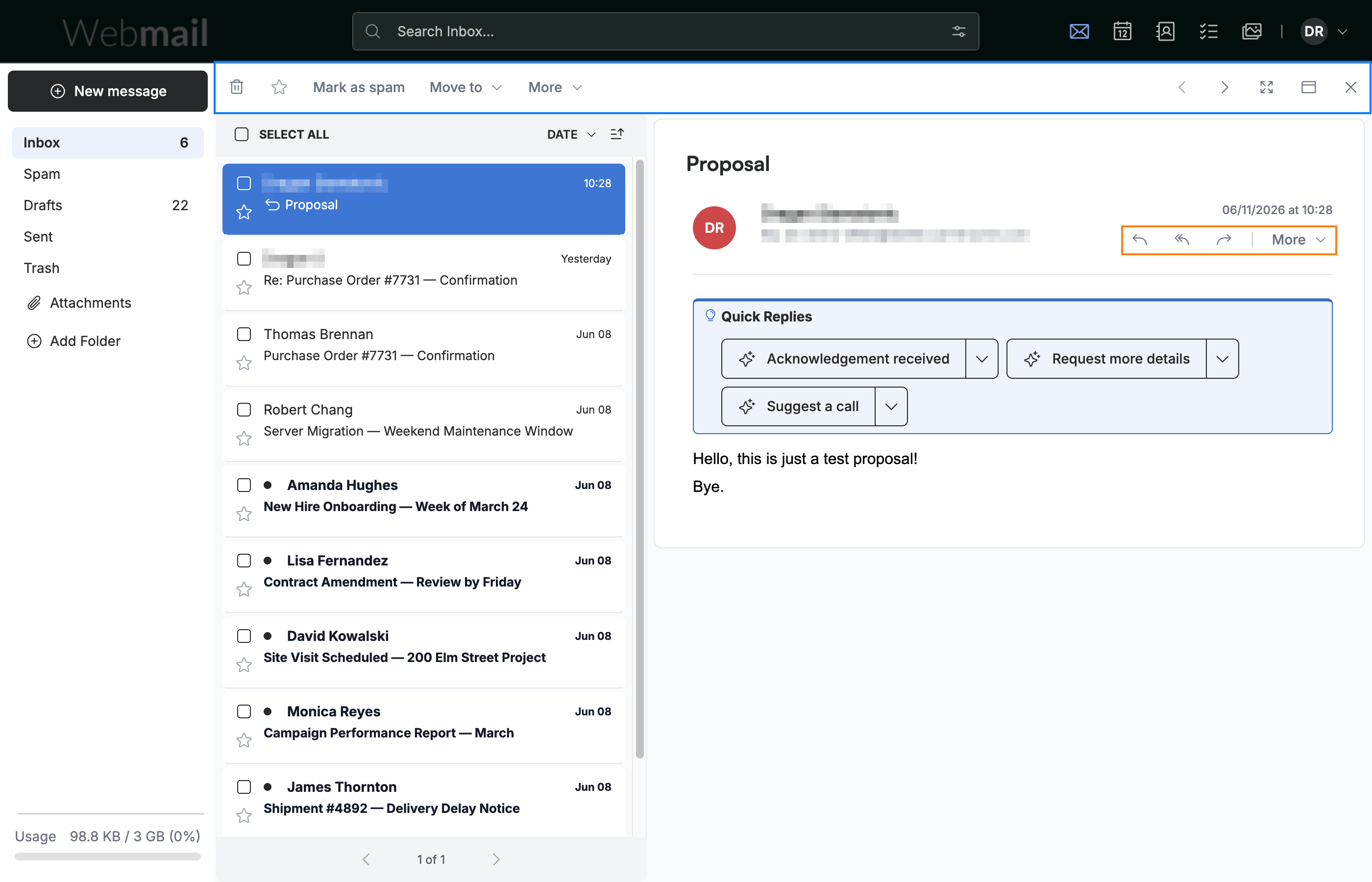
Task: Star the Shipment #4892 email
Action: [244, 815]
